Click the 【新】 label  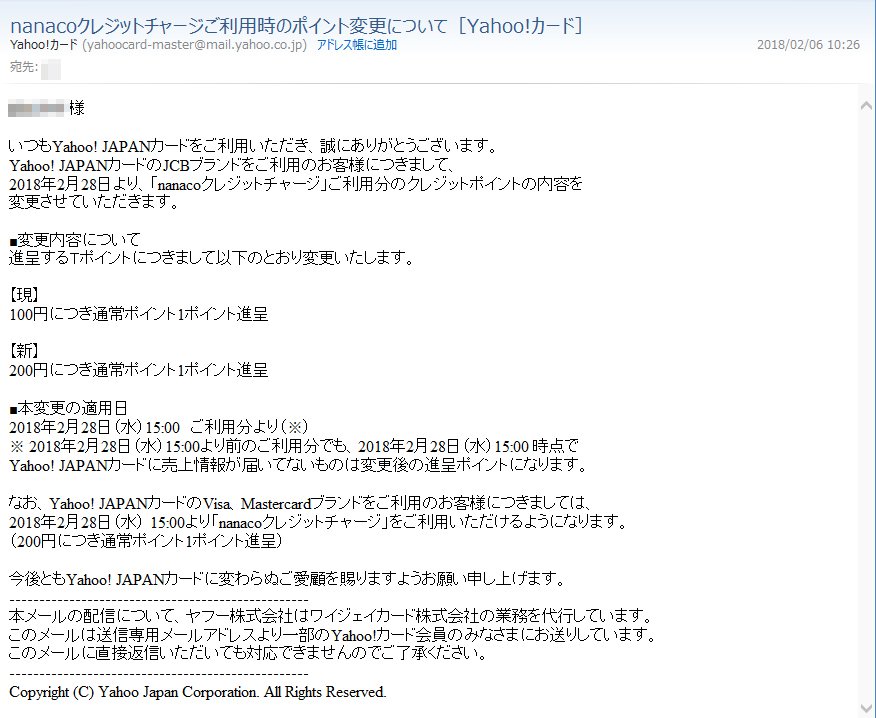[x=24, y=351]
